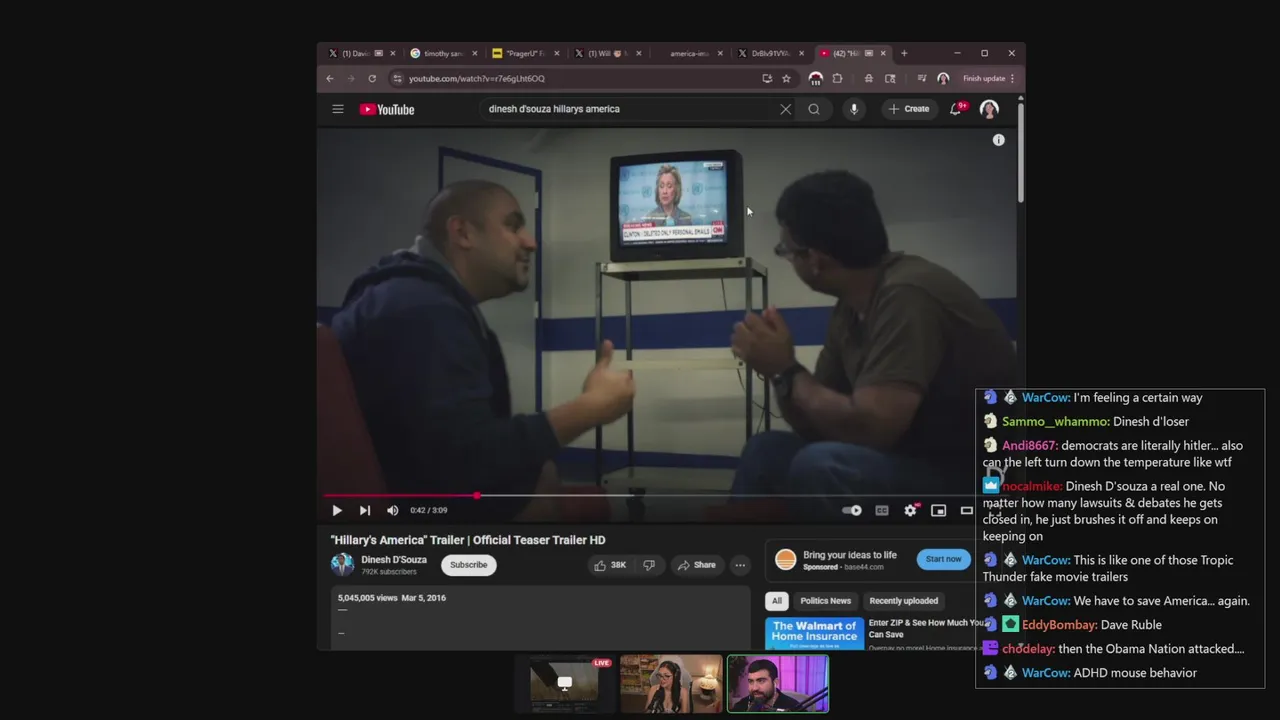Screen dimensions: 1280x720
Task: Go to YouTube home via logo
Action: [x=387, y=109]
